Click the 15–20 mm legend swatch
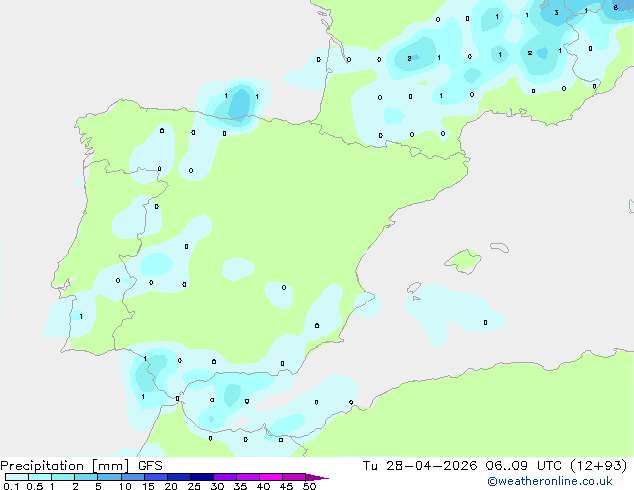The width and height of the screenshot is (634, 490). click(x=155, y=477)
